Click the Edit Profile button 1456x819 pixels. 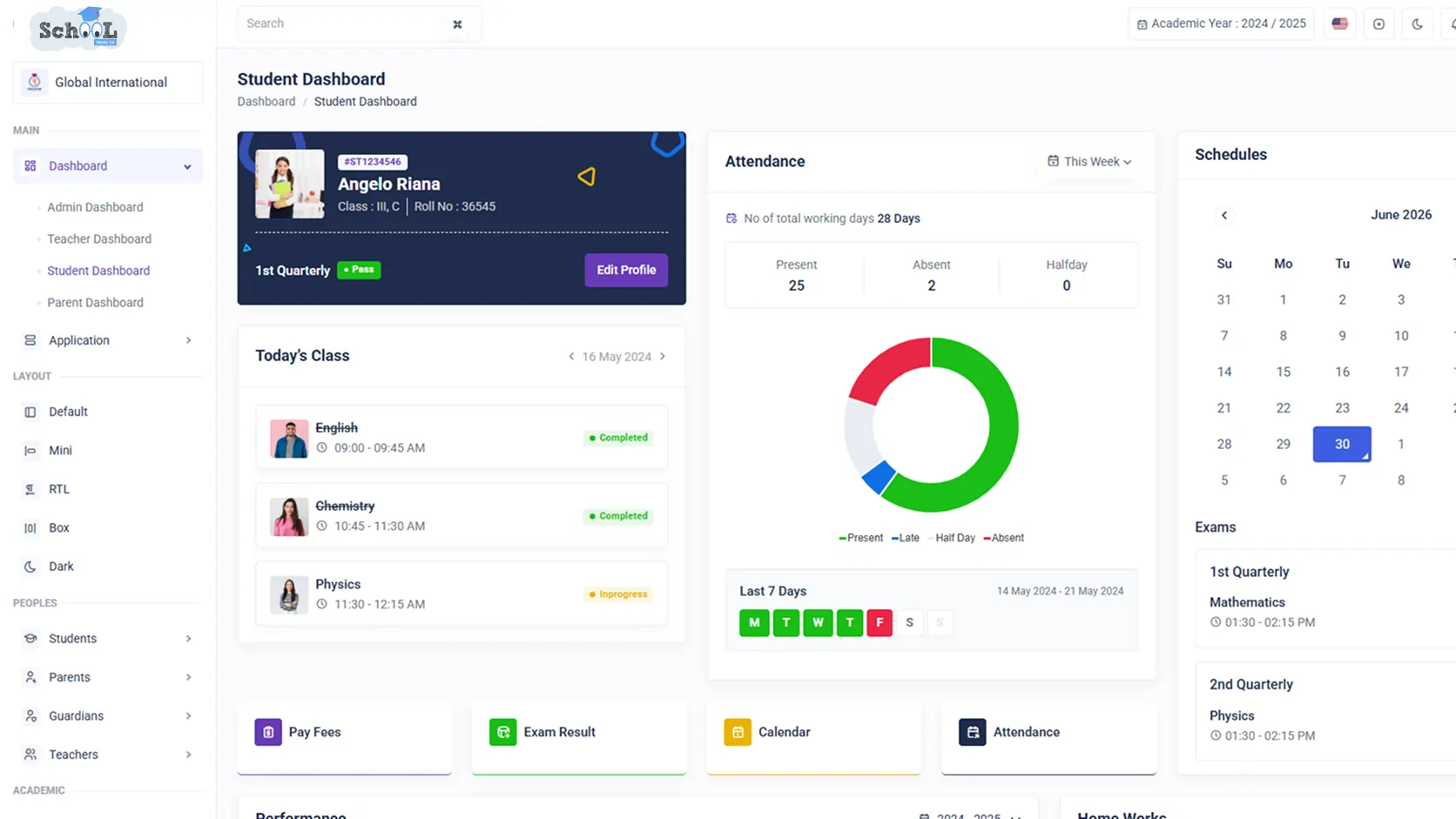[x=626, y=270]
